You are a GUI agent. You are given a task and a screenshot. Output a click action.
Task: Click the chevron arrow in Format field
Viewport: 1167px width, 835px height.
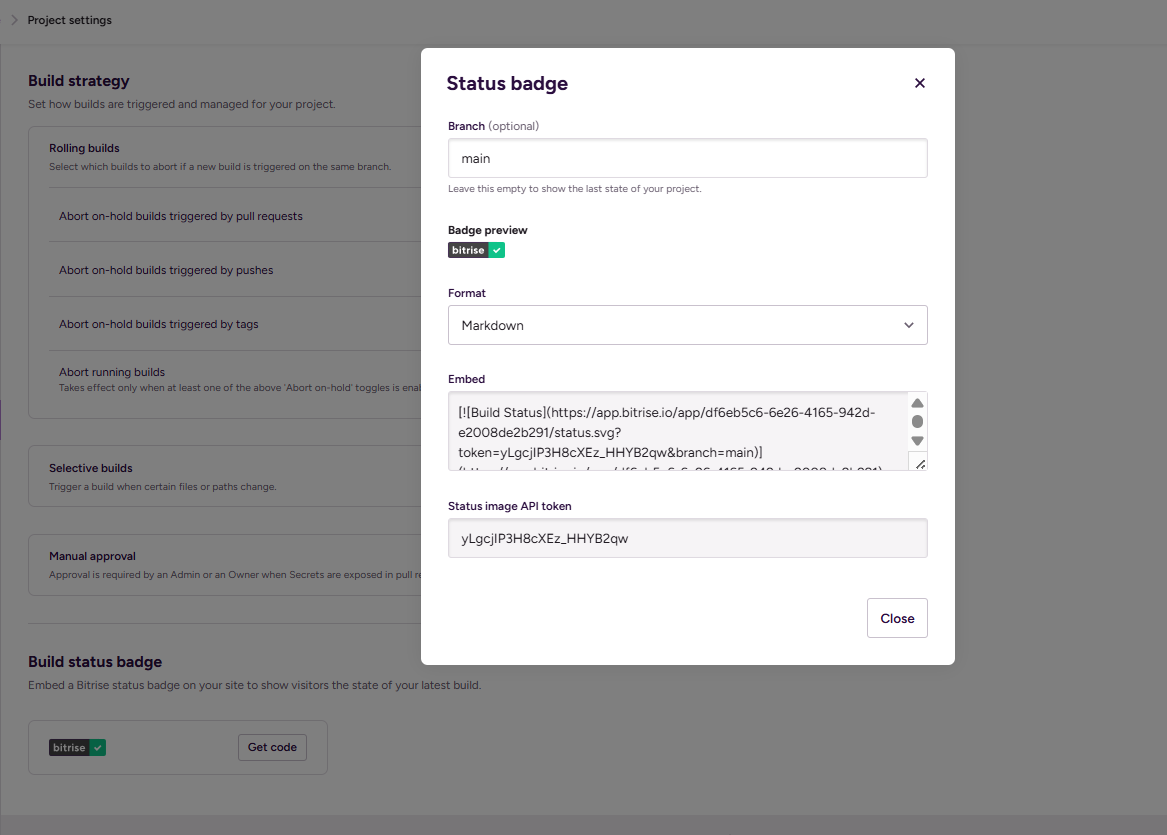[x=908, y=325]
